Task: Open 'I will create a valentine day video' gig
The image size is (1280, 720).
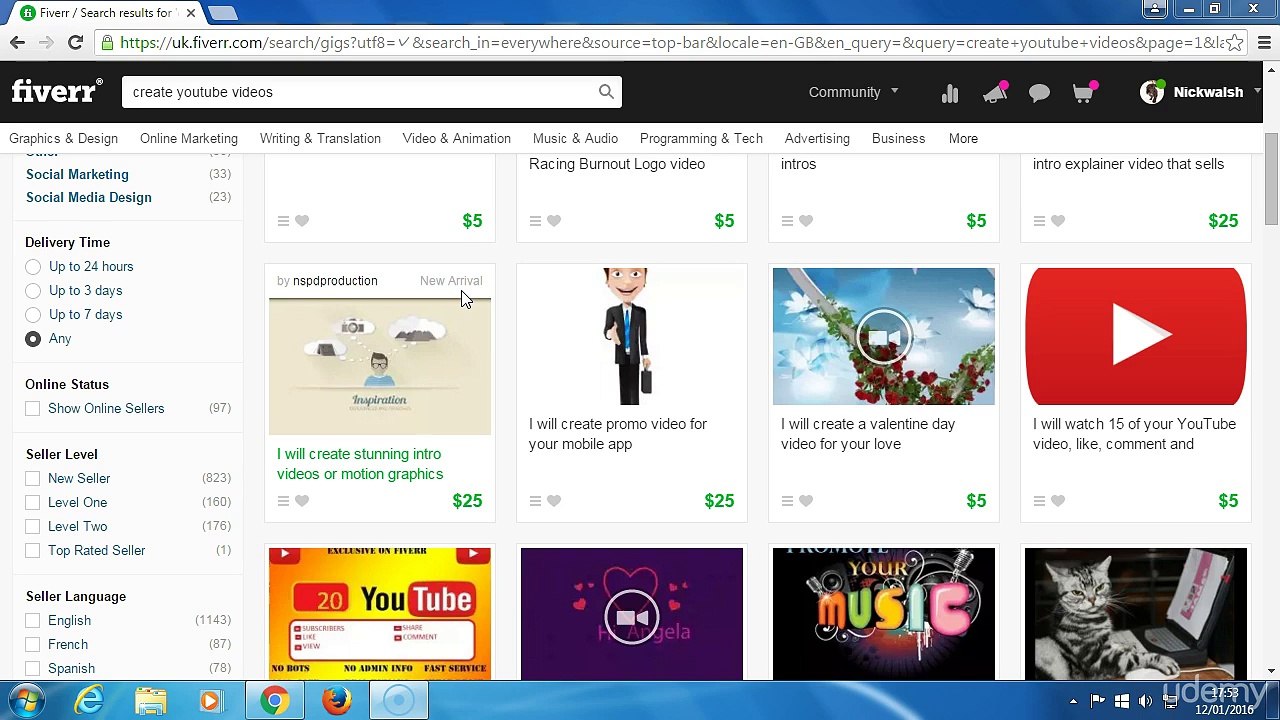Action: [x=868, y=434]
